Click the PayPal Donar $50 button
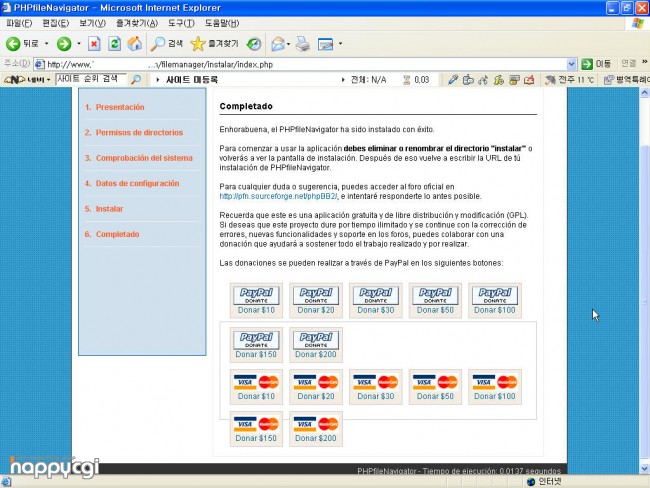Screen dimensions: 650x488 click(435, 301)
